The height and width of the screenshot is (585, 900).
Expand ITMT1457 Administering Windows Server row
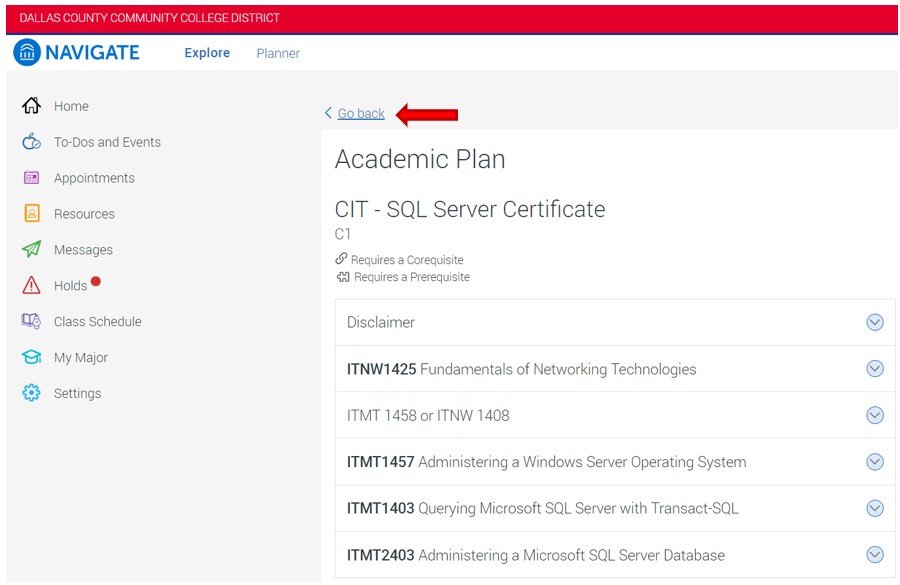point(875,462)
